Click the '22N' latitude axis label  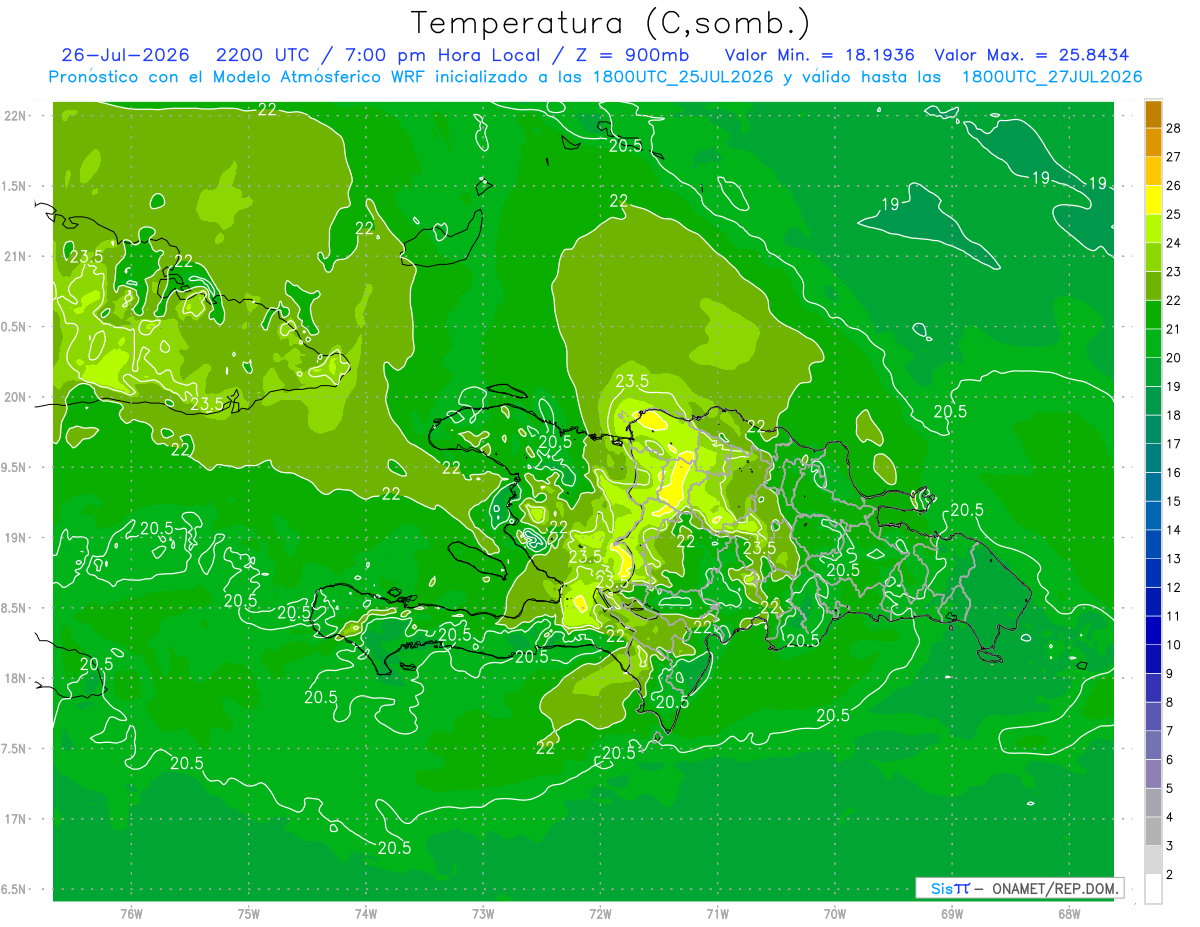15,115
